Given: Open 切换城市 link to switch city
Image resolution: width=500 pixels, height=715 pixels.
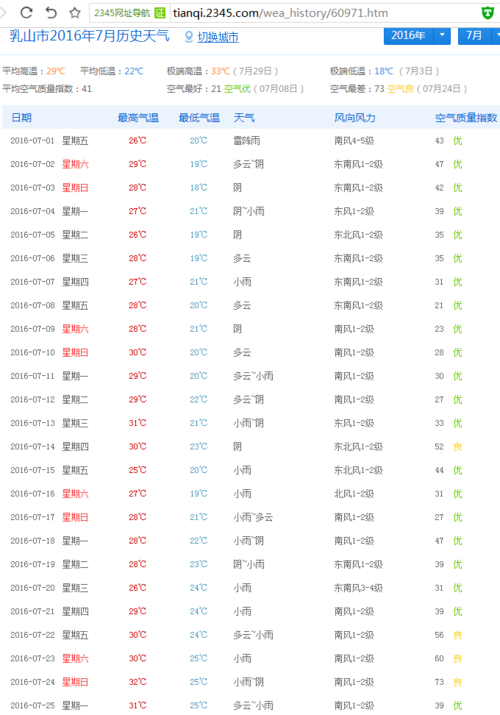Looking at the screenshot, I should pyautogui.click(x=218, y=37).
